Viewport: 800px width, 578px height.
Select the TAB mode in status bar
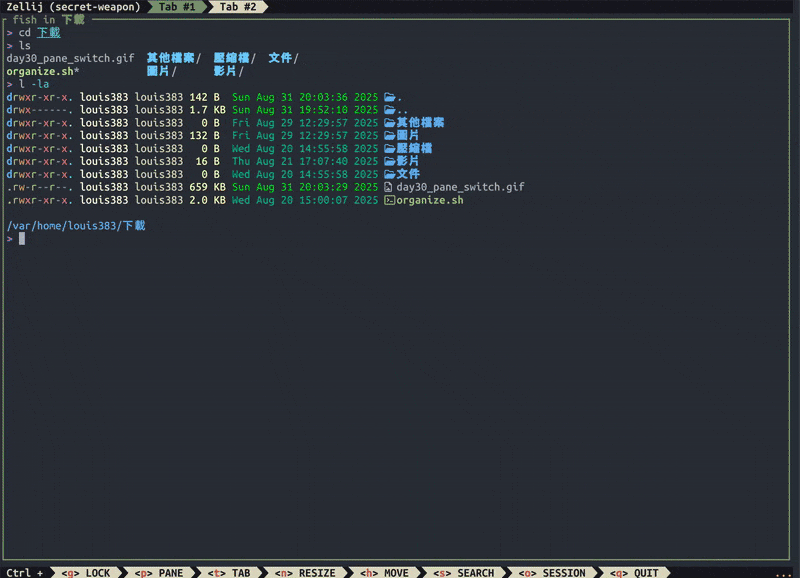pos(229,572)
